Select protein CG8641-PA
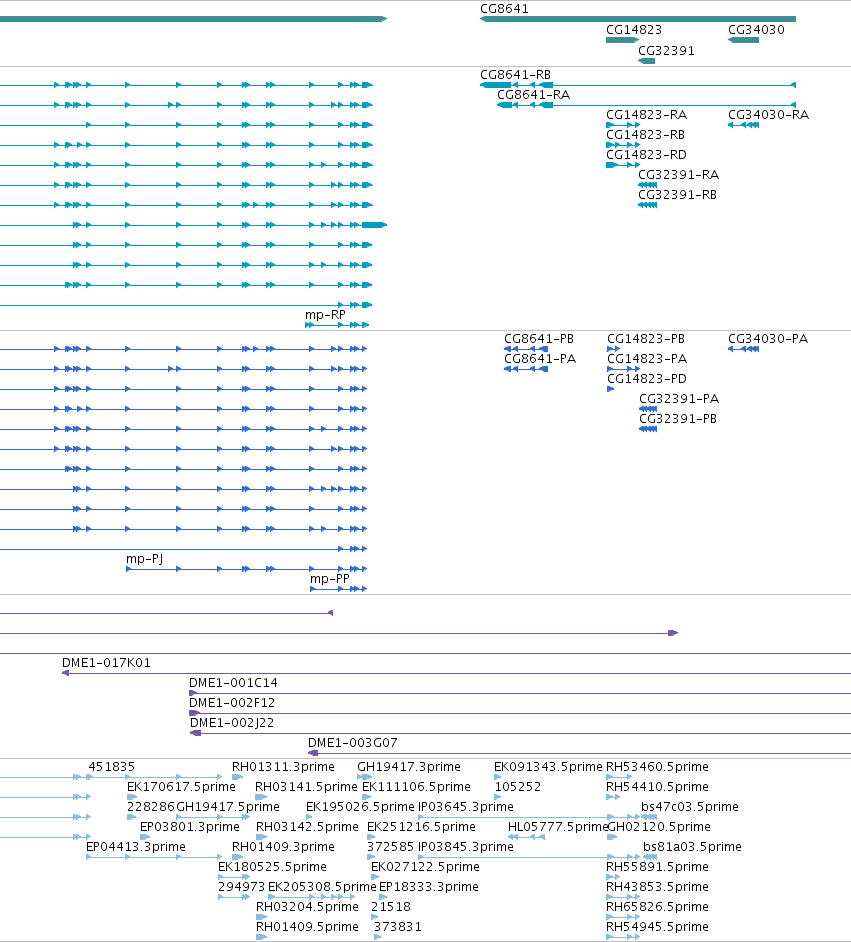Viewport: 851px width, 942px height. [540, 359]
